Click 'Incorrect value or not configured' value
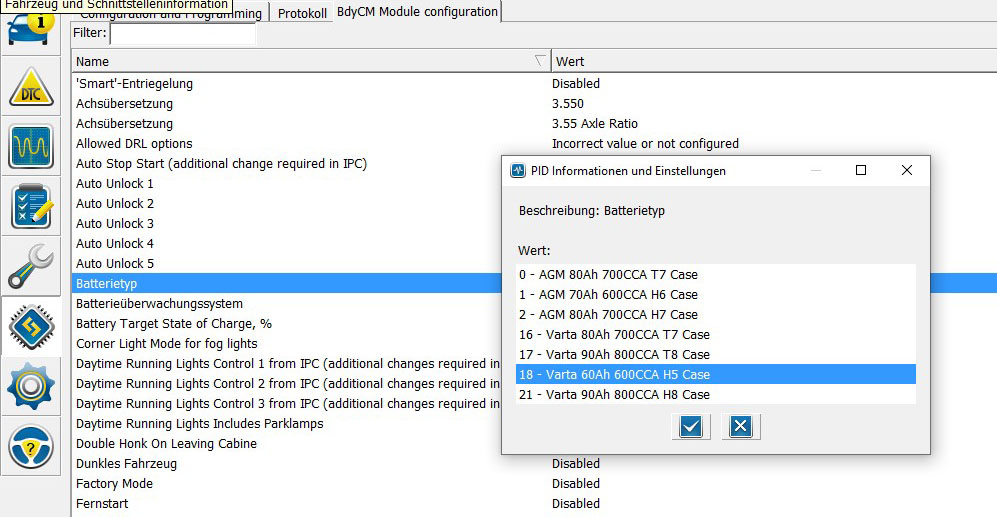The height and width of the screenshot is (517, 997). click(x=645, y=143)
